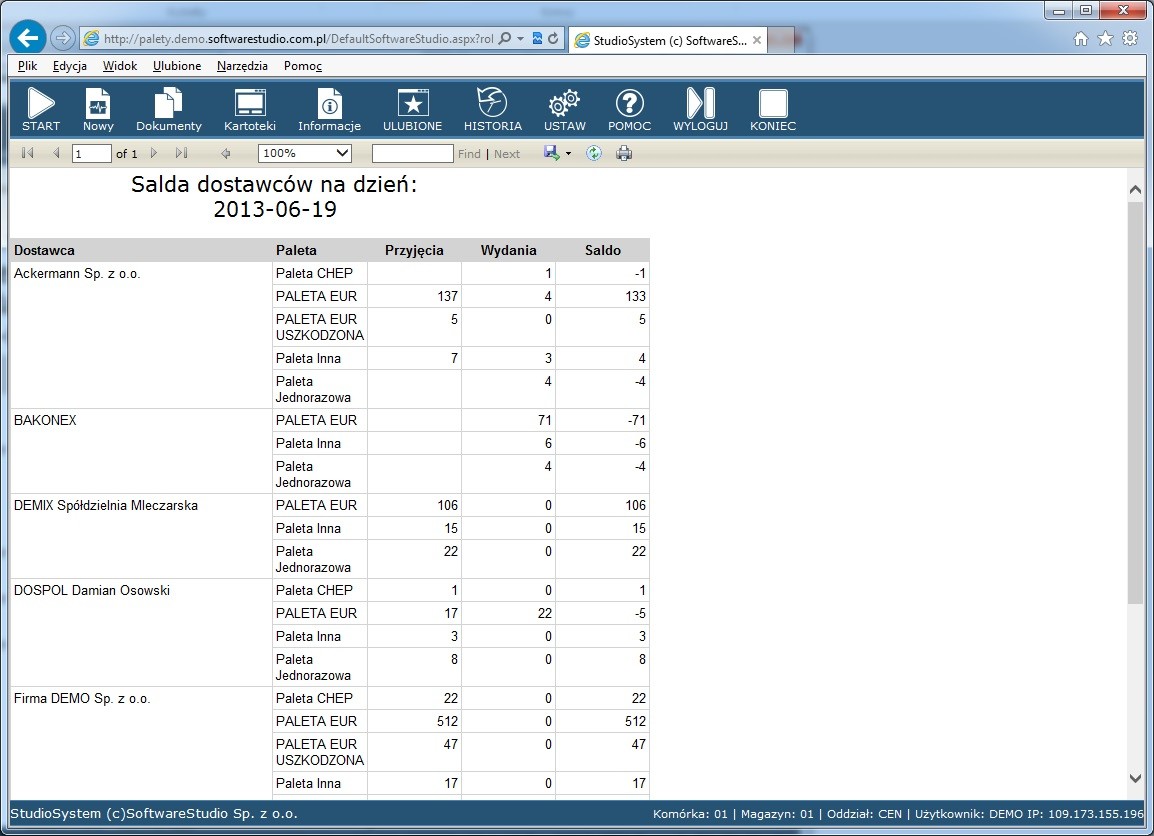
Task: Go back to parent report
Action: coord(226,153)
